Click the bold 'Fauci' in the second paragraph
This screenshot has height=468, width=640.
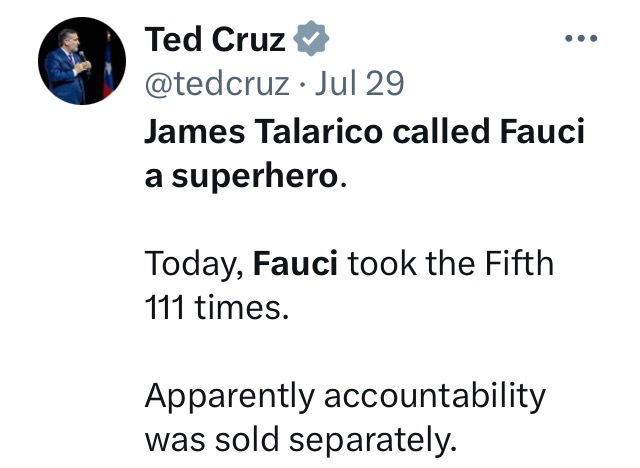pos(295,263)
